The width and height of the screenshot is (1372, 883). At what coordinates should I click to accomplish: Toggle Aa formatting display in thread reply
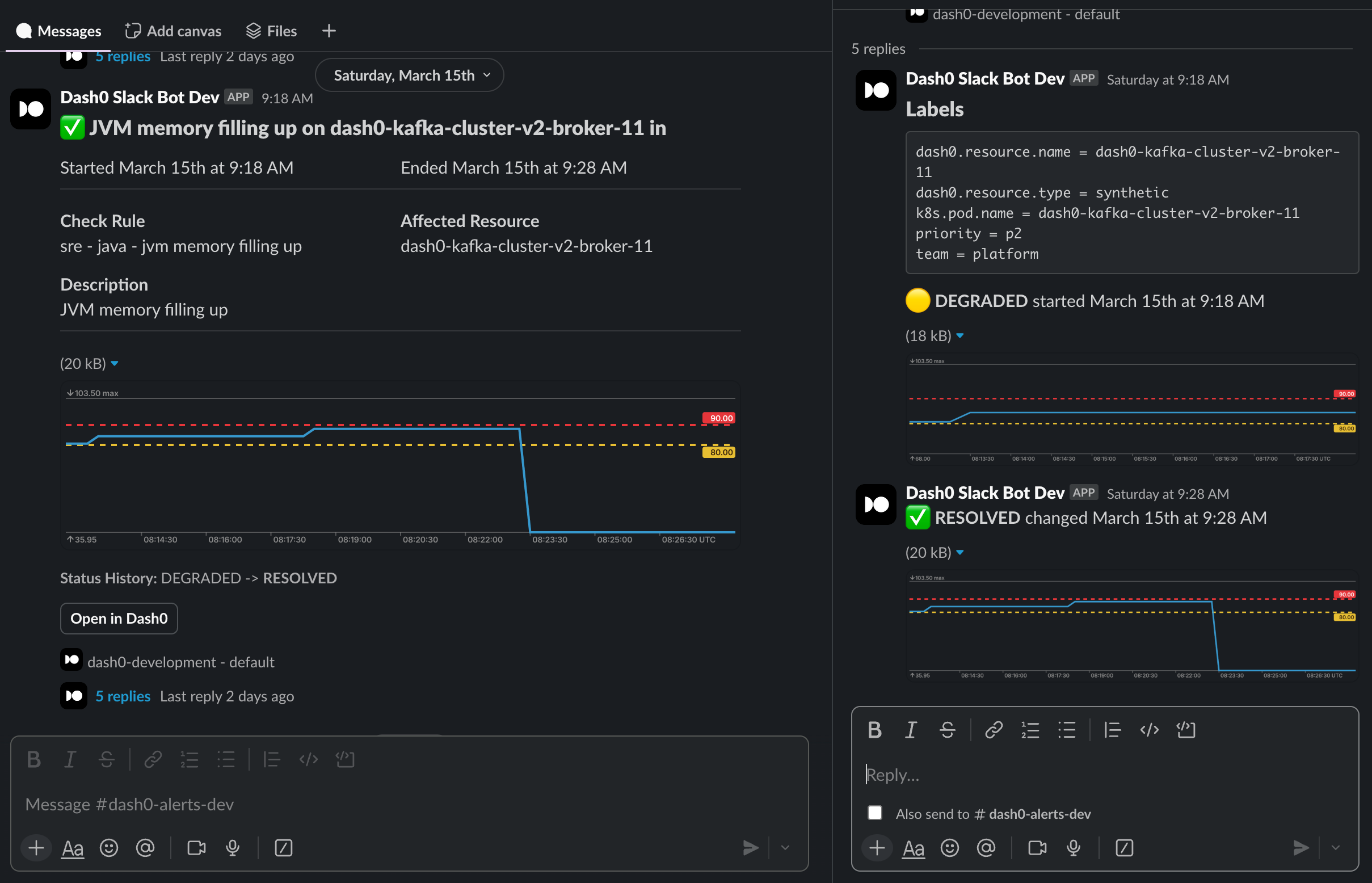point(913,847)
